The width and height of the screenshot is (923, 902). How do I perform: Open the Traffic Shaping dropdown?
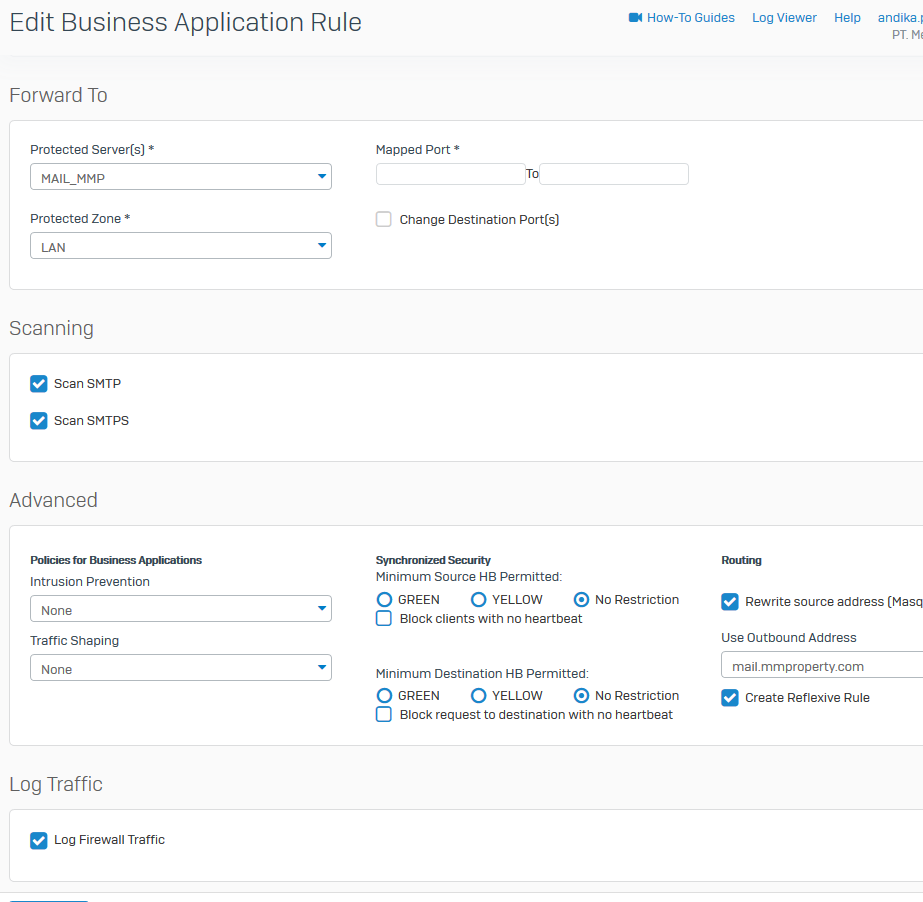[181, 668]
